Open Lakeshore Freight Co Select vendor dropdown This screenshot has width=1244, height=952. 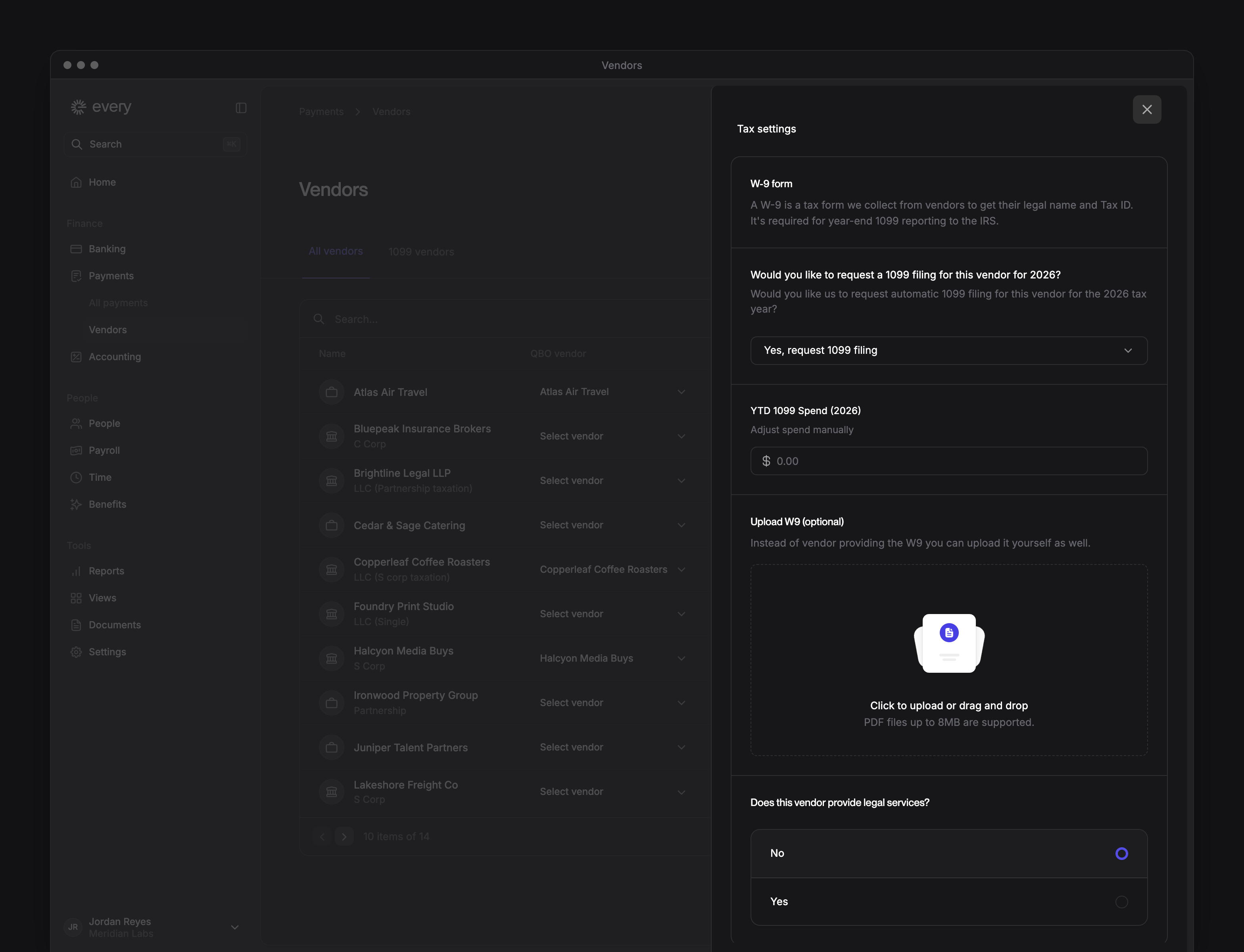point(613,792)
